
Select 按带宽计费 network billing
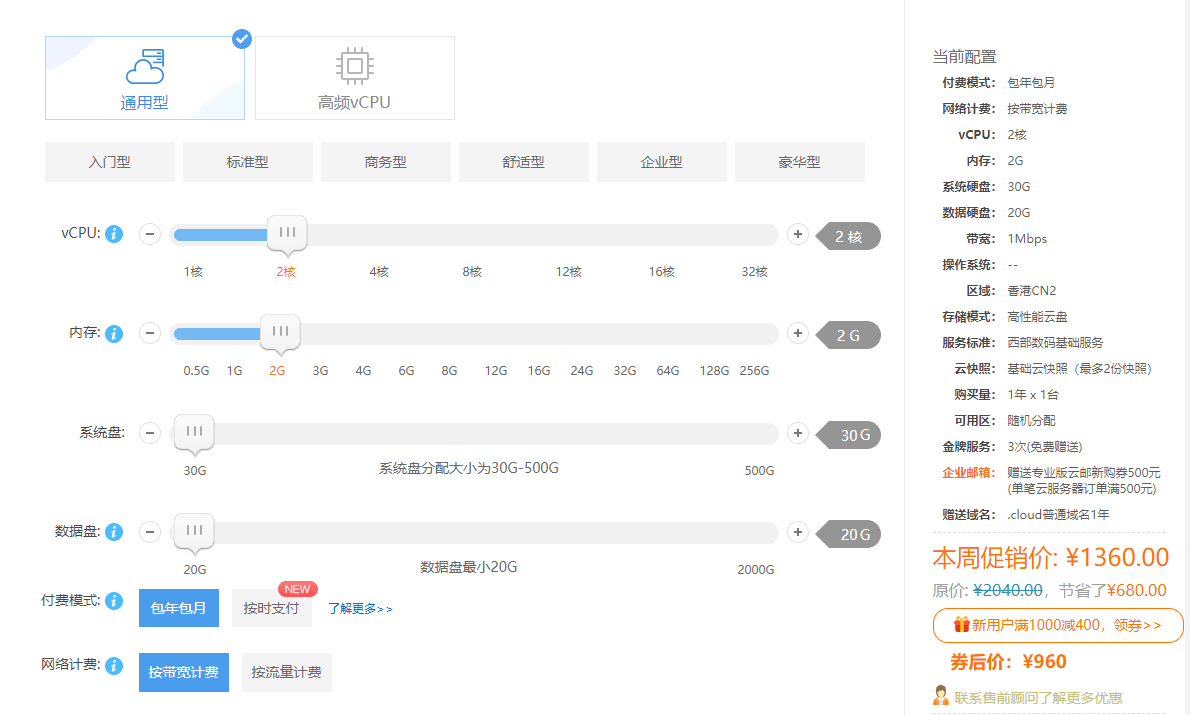[x=184, y=672]
